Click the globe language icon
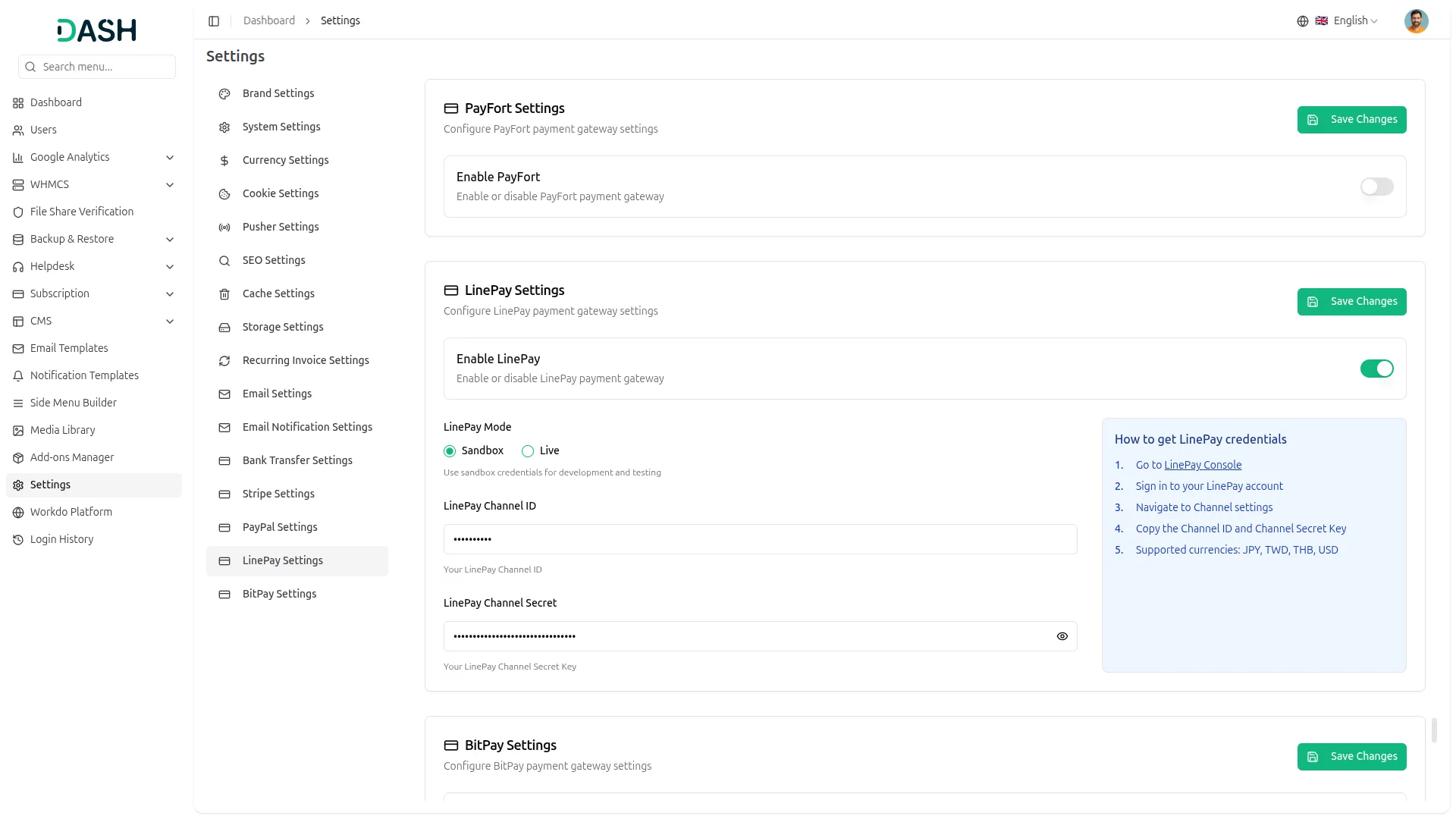The height and width of the screenshot is (819, 1456). (1303, 21)
